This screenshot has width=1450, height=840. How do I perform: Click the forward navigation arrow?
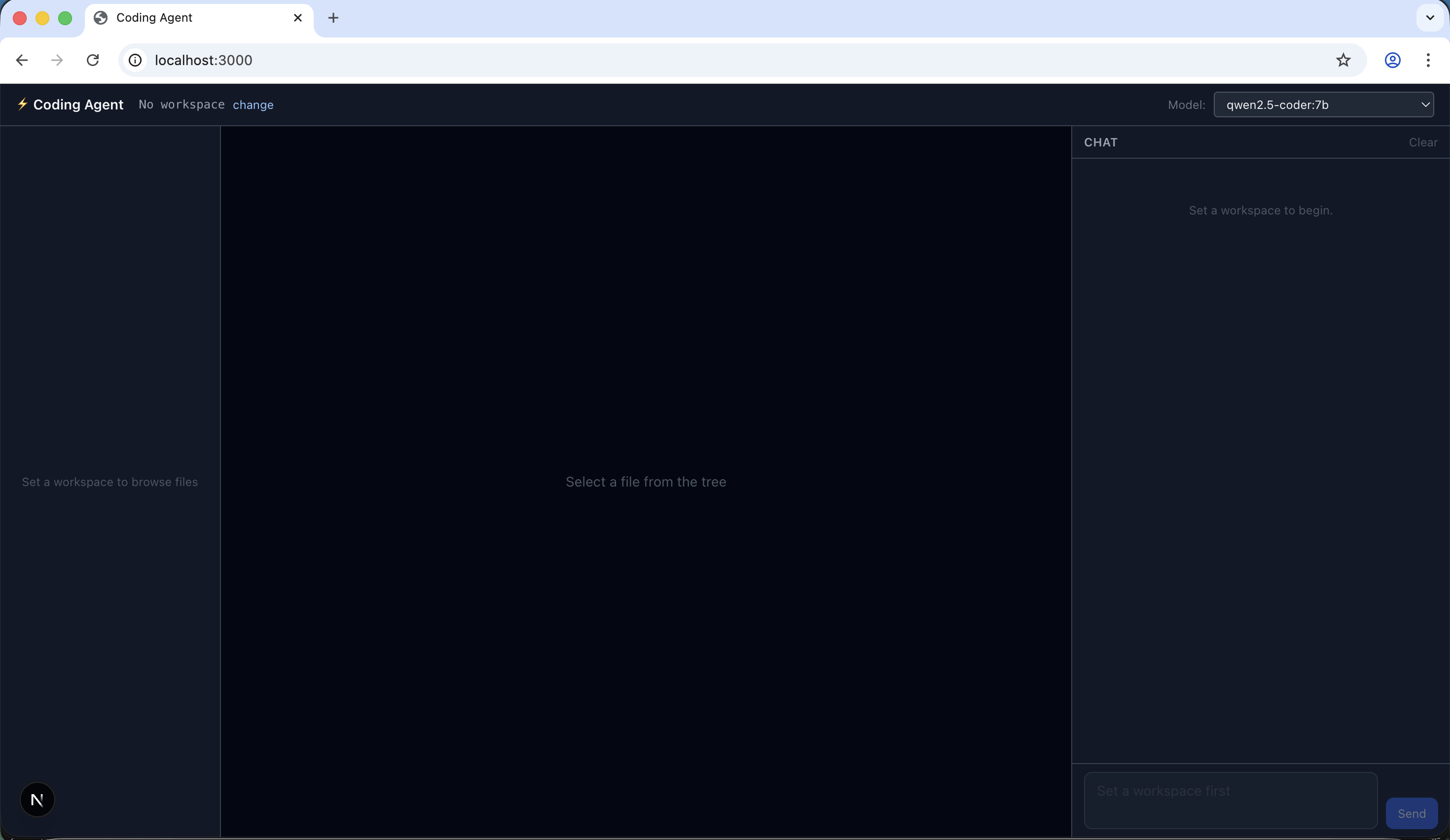(x=56, y=60)
